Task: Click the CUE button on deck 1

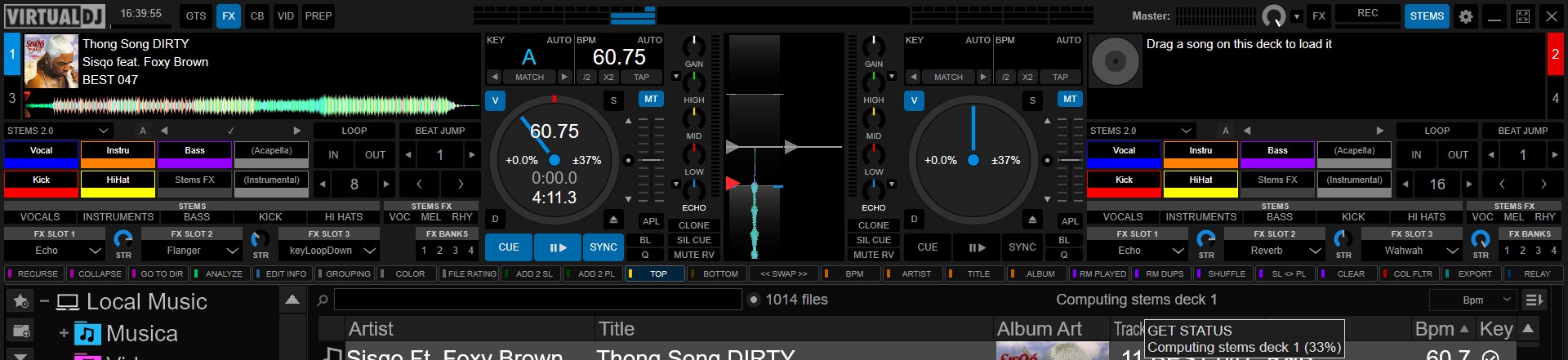Action: coord(509,247)
